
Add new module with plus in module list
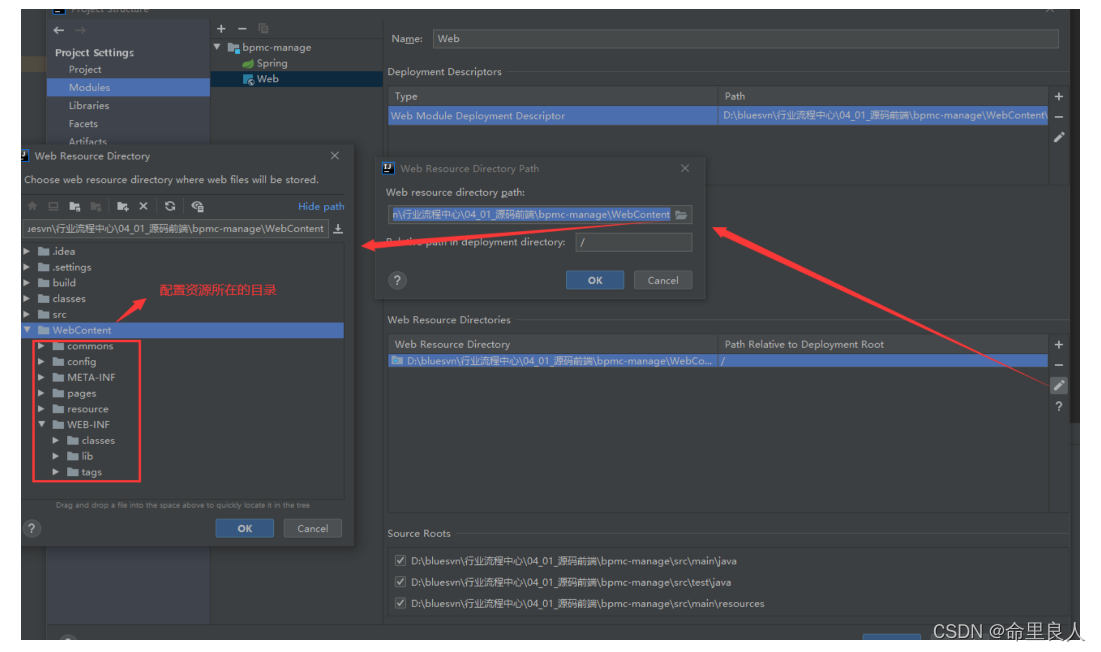pos(221,29)
